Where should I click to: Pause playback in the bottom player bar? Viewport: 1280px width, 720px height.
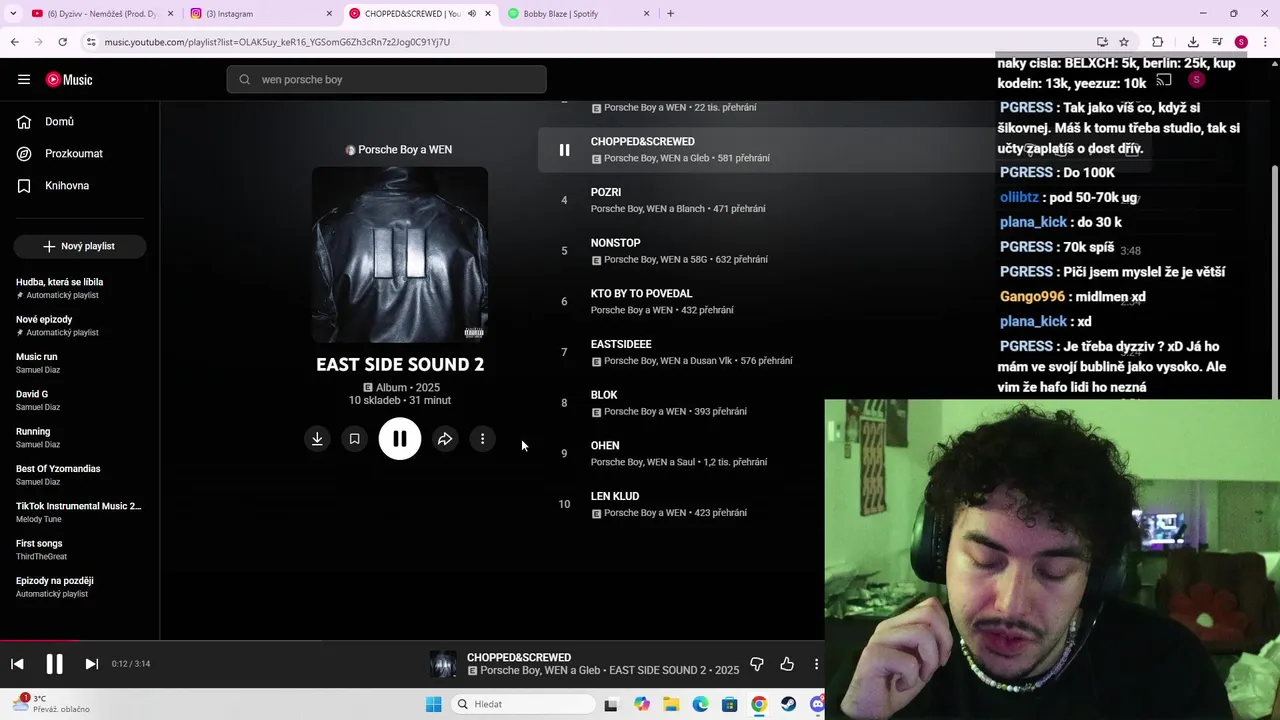pyautogui.click(x=54, y=664)
